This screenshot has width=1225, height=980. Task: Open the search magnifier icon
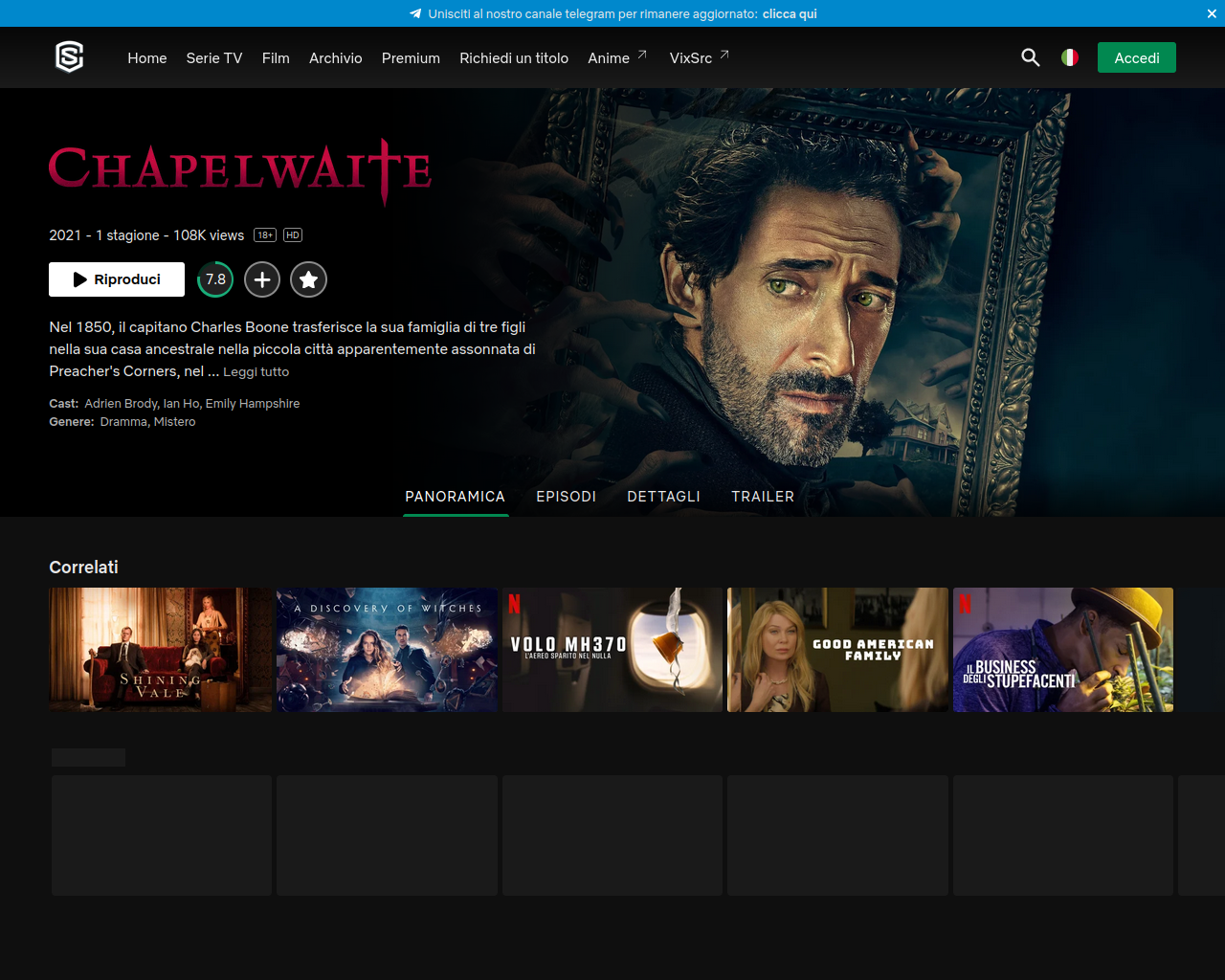point(1031,57)
